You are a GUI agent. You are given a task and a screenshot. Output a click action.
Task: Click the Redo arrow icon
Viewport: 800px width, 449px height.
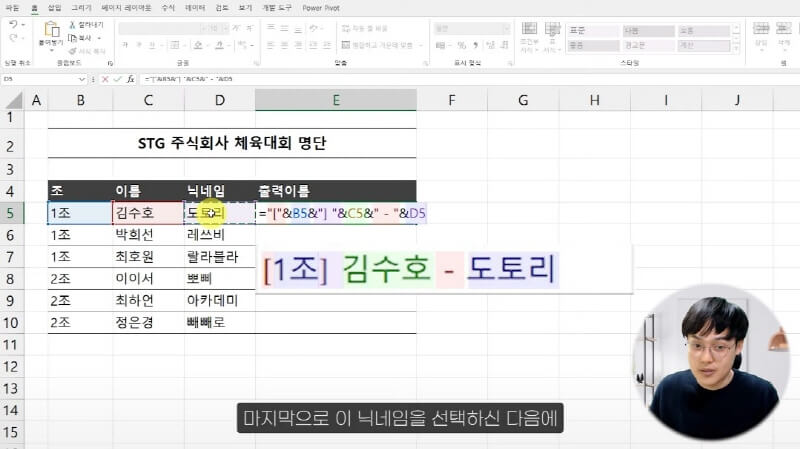(x=13, y=37)
